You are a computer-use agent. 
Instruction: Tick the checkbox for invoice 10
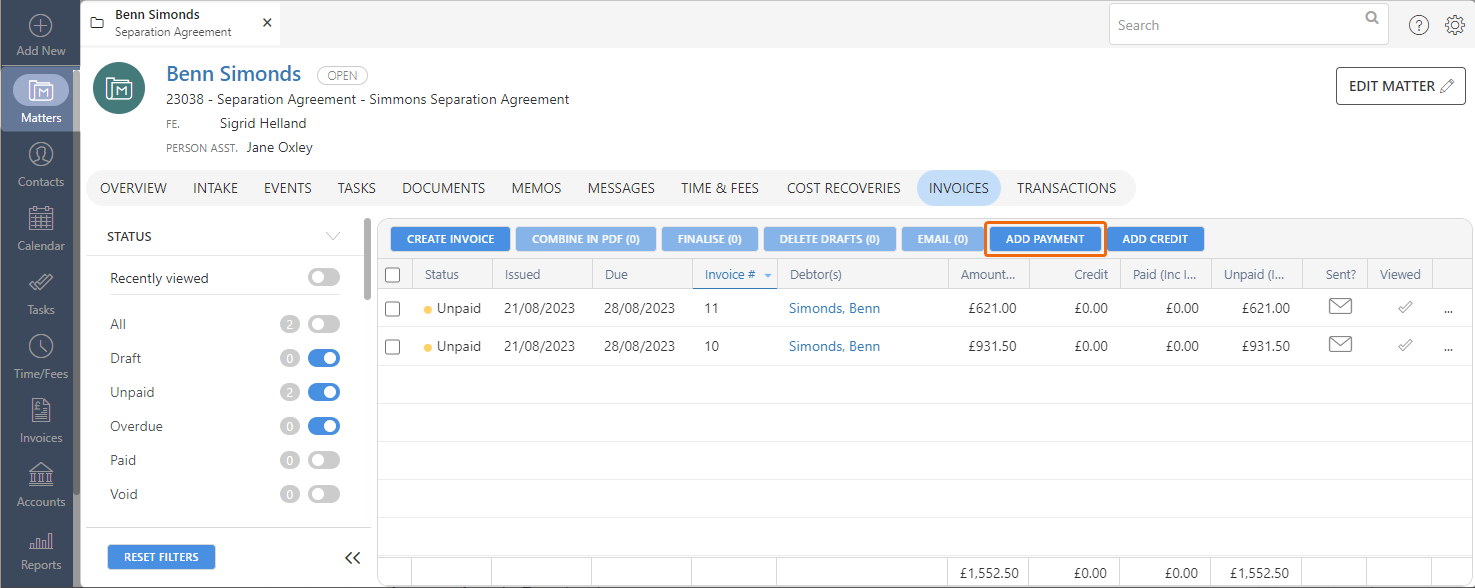(392, 347)
